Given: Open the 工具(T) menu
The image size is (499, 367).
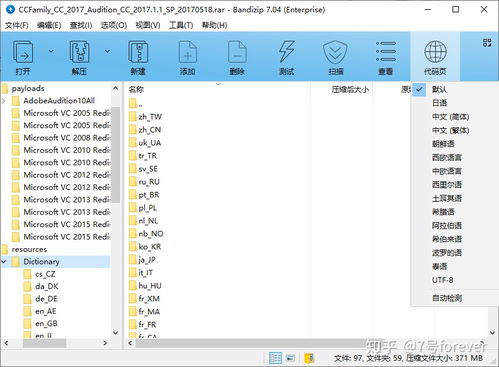Looking at the screenshot, I should (181, 25).
